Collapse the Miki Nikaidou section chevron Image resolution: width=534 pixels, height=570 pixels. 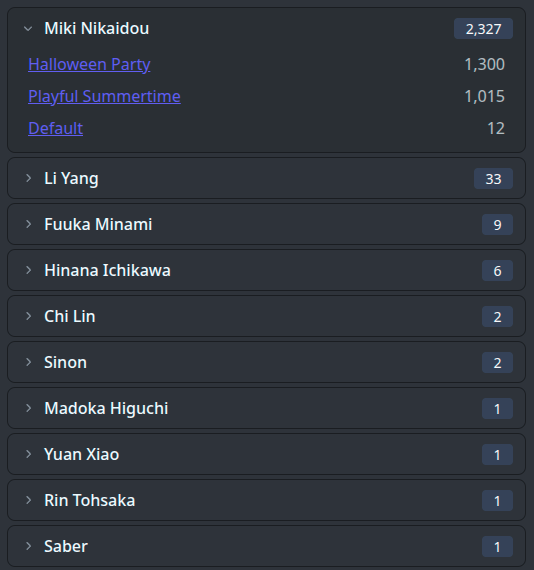28,29
